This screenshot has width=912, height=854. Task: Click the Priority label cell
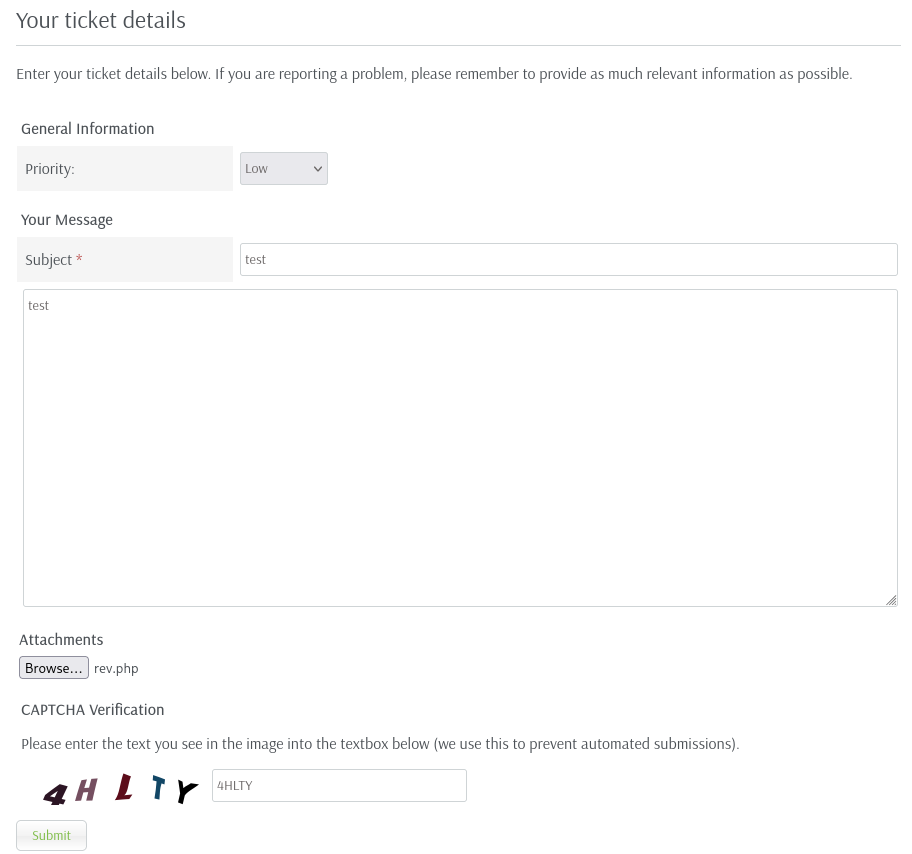pyautogui.click(x=125, y=169)
